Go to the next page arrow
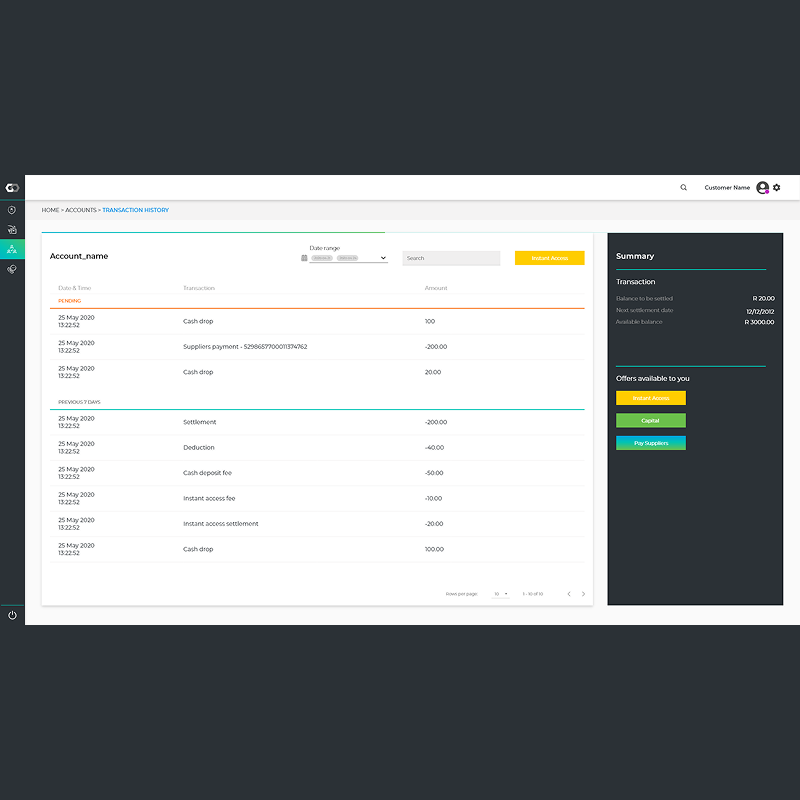 coord(583,594)
